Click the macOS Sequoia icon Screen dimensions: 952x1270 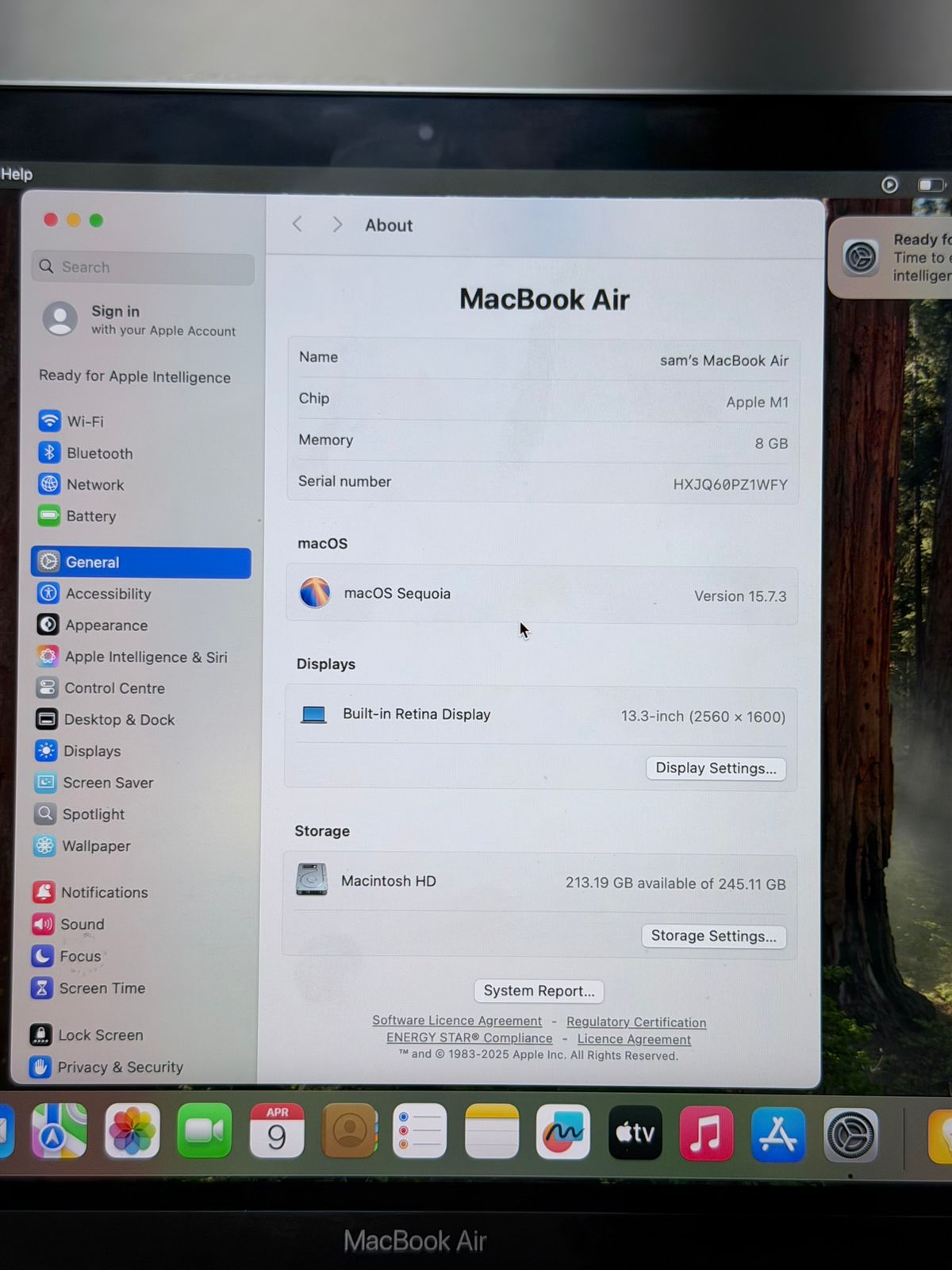tap(315, 593)
